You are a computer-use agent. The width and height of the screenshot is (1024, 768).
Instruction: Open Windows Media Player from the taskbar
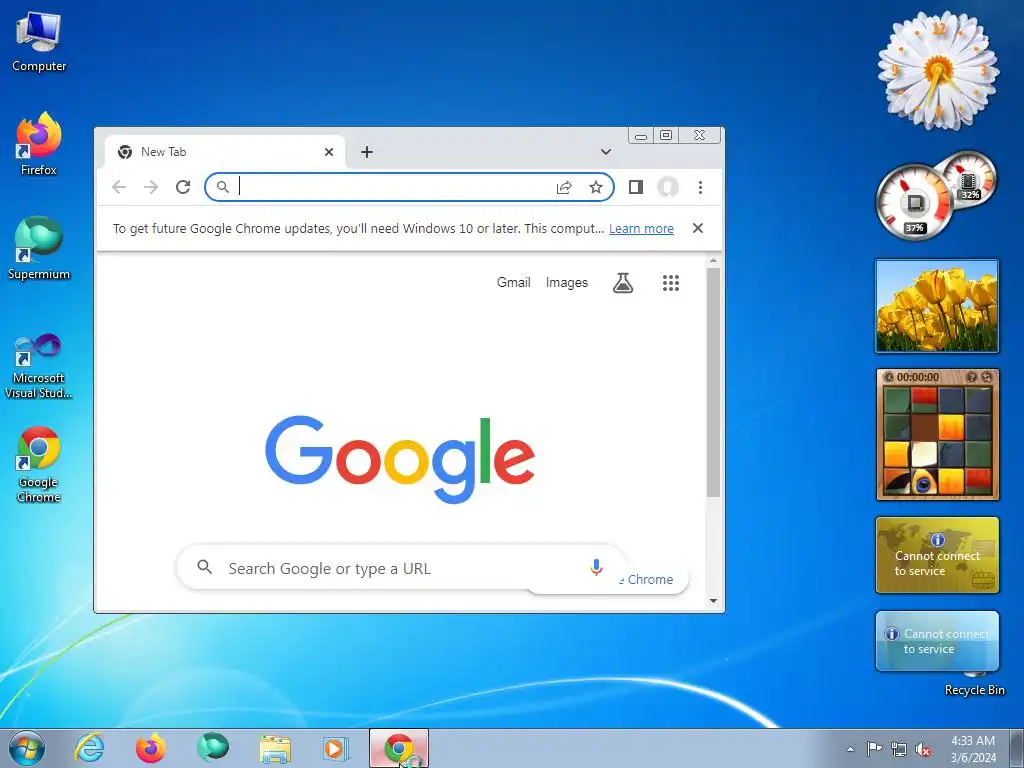coord(336,748)
